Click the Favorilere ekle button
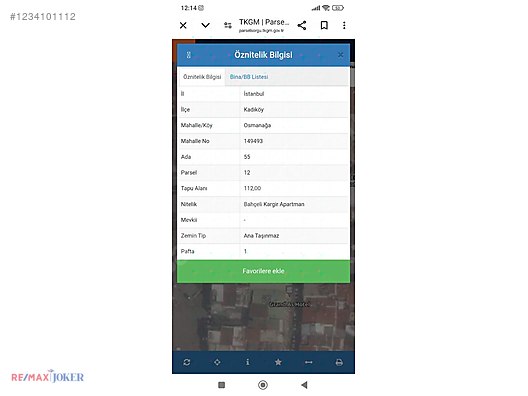This screenshot has width=528, height=396. click(x=263, y=271)
